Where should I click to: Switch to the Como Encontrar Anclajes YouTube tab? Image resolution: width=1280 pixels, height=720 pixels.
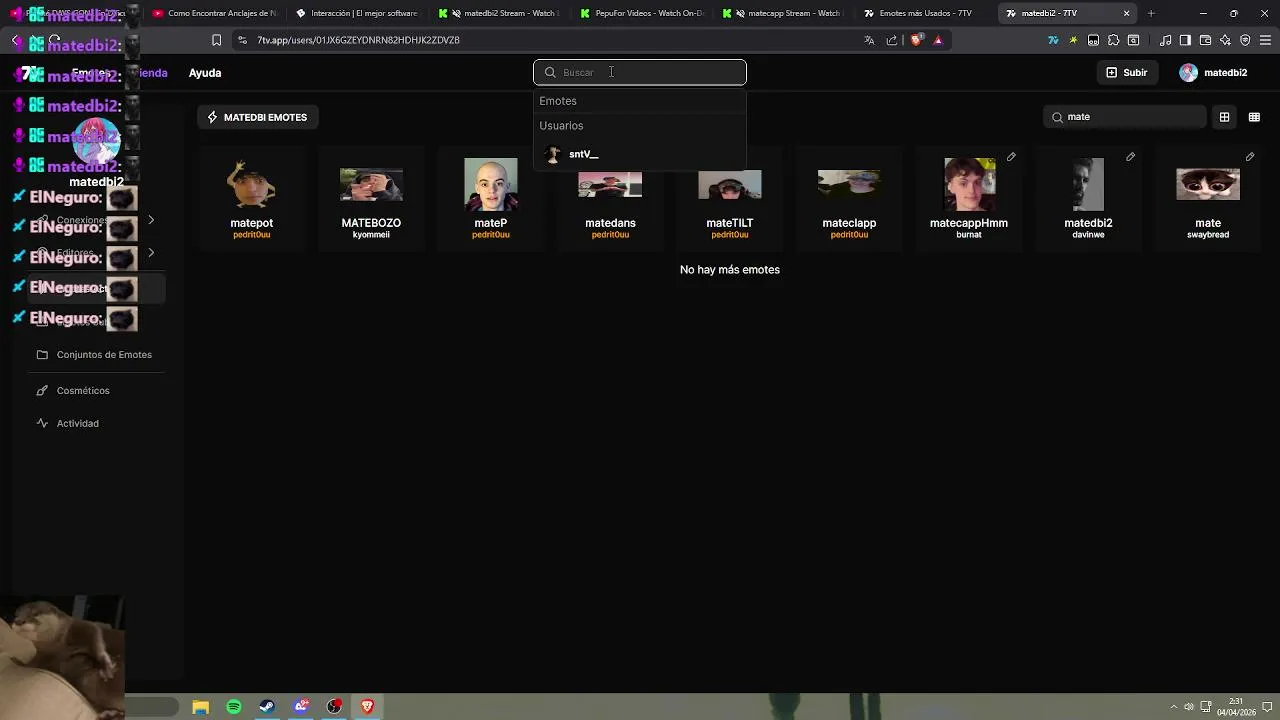pyautogui.click(x=213, y=13)
